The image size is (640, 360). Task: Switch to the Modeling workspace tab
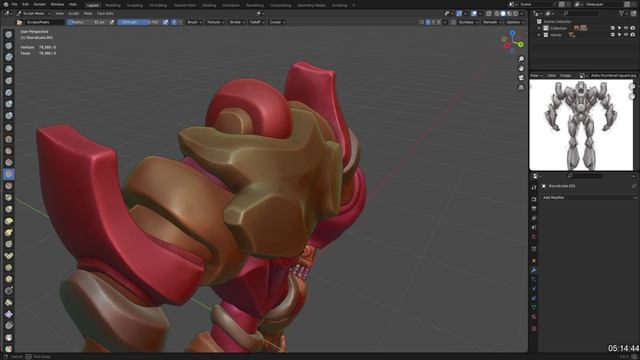(113, 5)
